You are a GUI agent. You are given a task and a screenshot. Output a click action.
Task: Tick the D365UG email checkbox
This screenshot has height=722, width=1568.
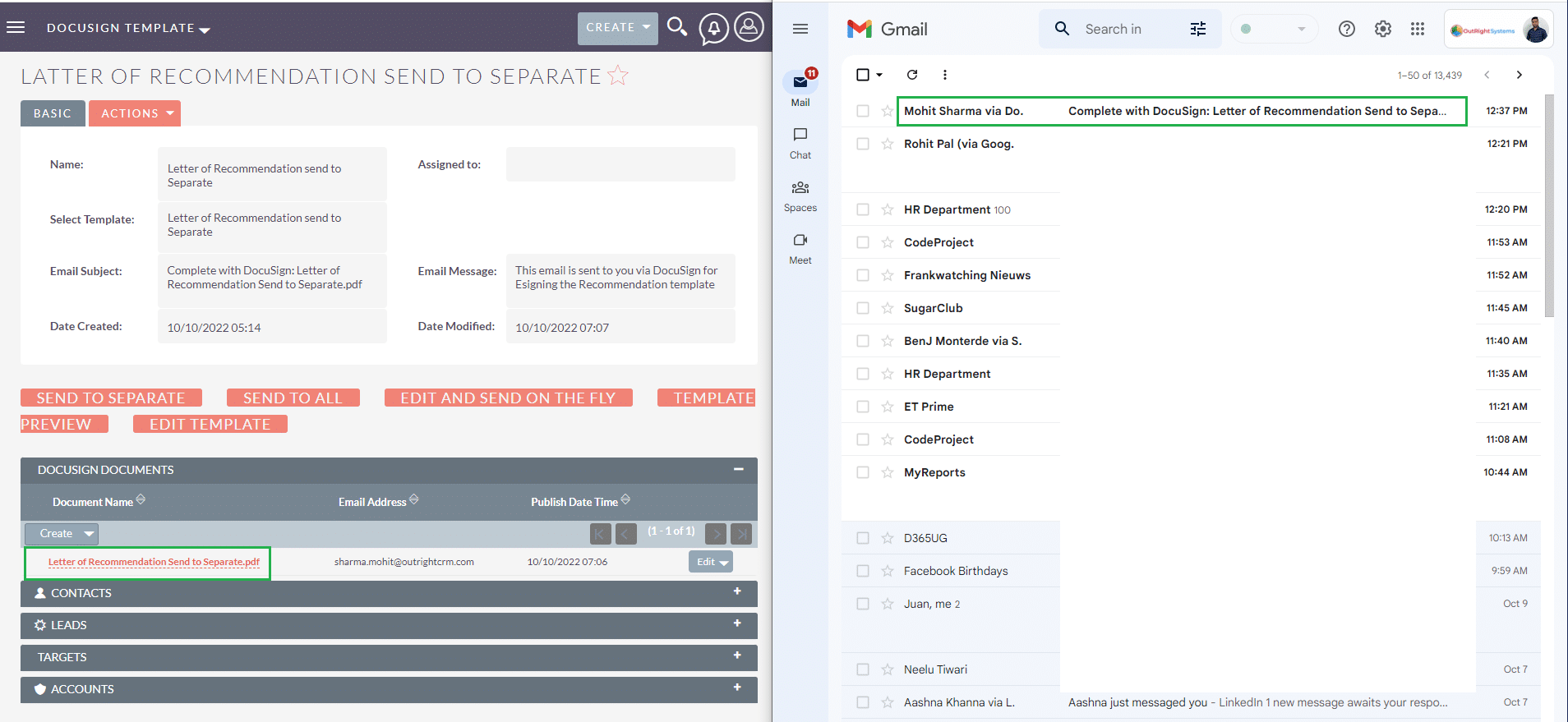click(863, 538)
